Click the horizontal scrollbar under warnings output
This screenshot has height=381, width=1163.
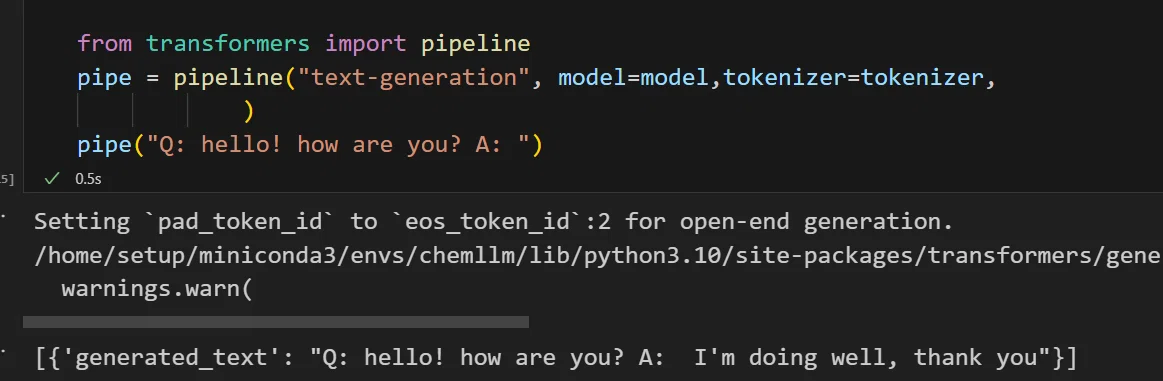coord(276,322)
